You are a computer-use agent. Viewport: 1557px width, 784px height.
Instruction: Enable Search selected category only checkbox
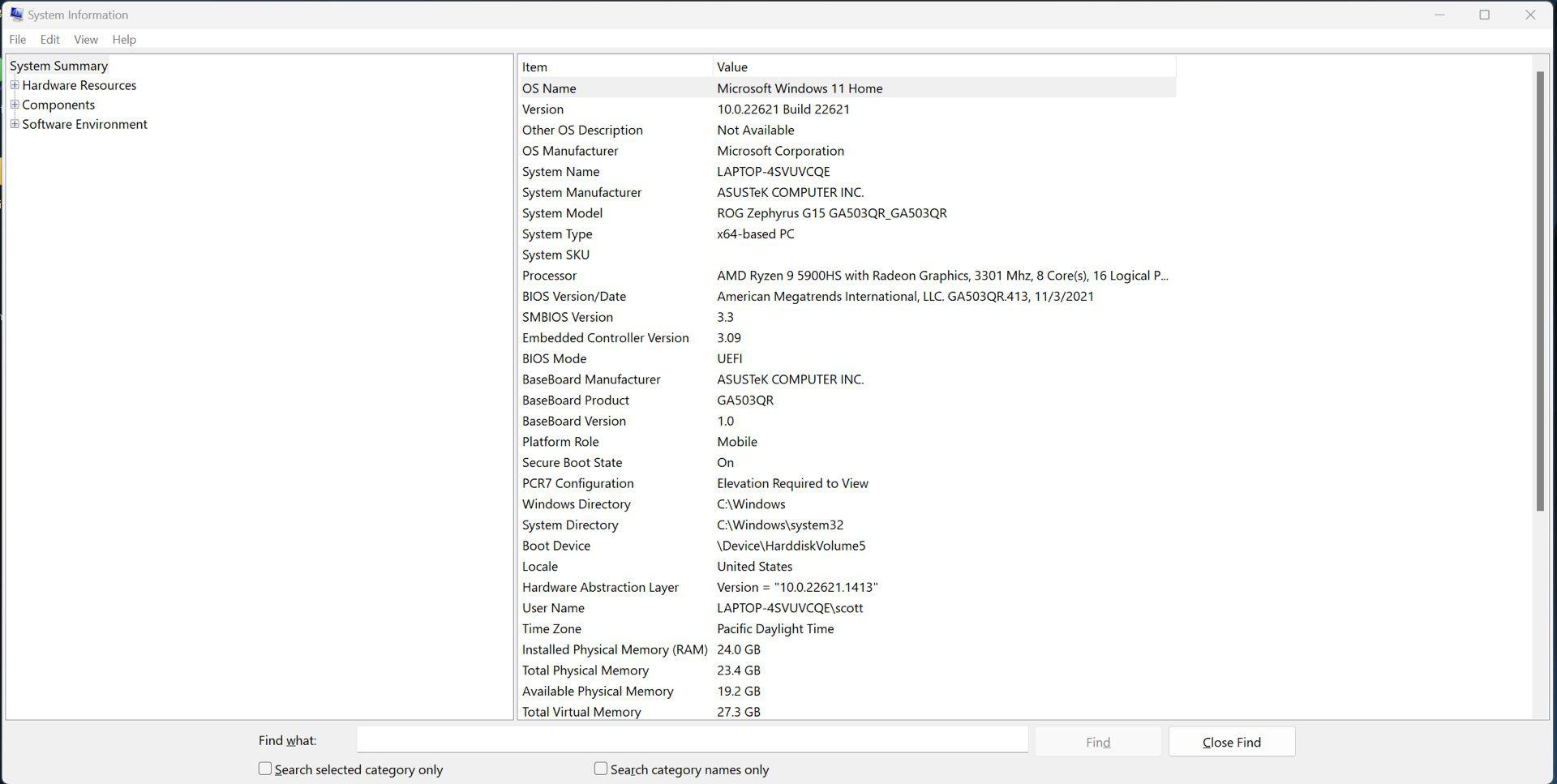pos(265,768)
